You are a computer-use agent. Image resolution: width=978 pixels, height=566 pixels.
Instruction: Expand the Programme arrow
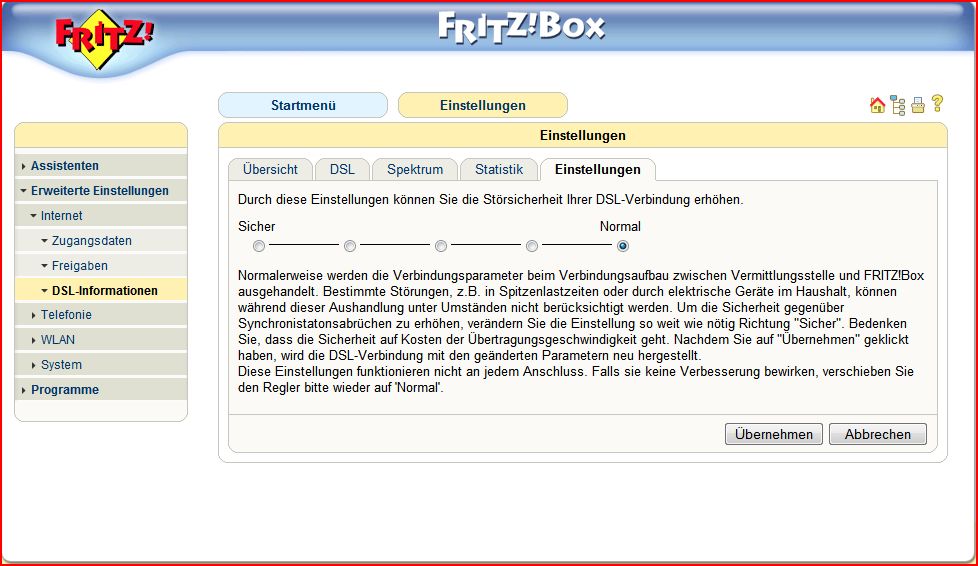click(23, 390)
